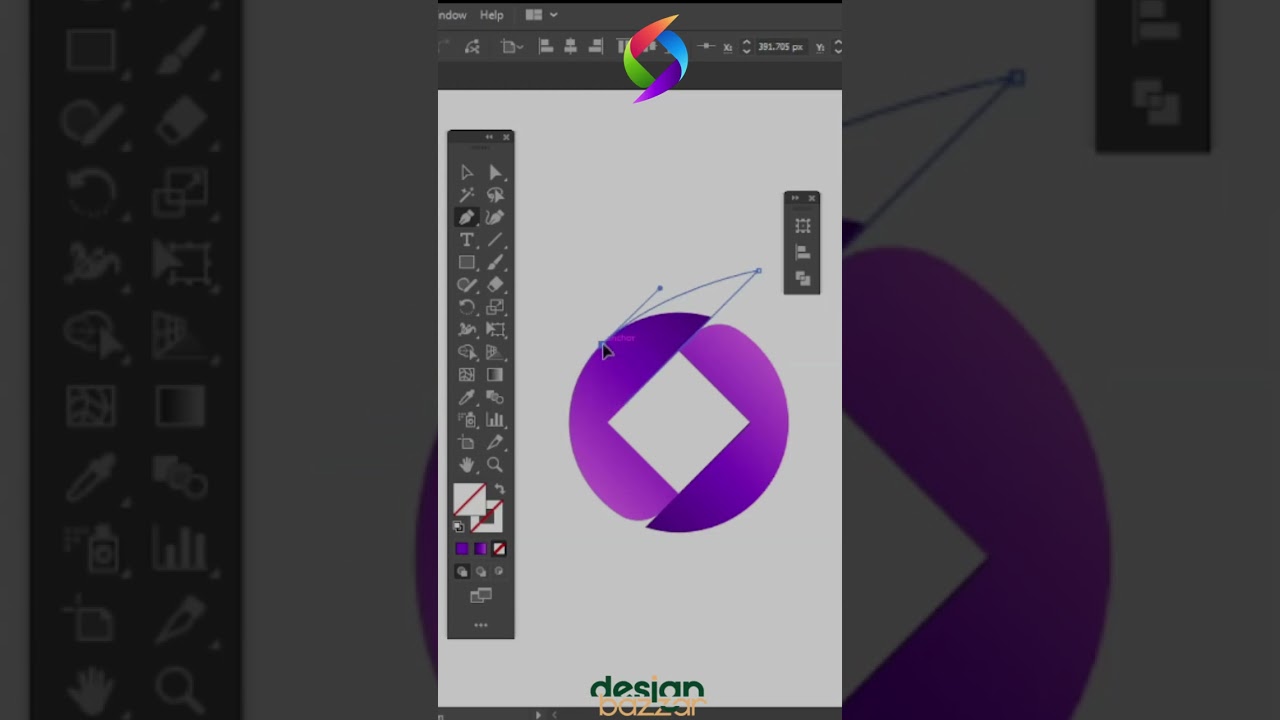Select the Rectangle tool
The image size is (1280, 720).
467,262
